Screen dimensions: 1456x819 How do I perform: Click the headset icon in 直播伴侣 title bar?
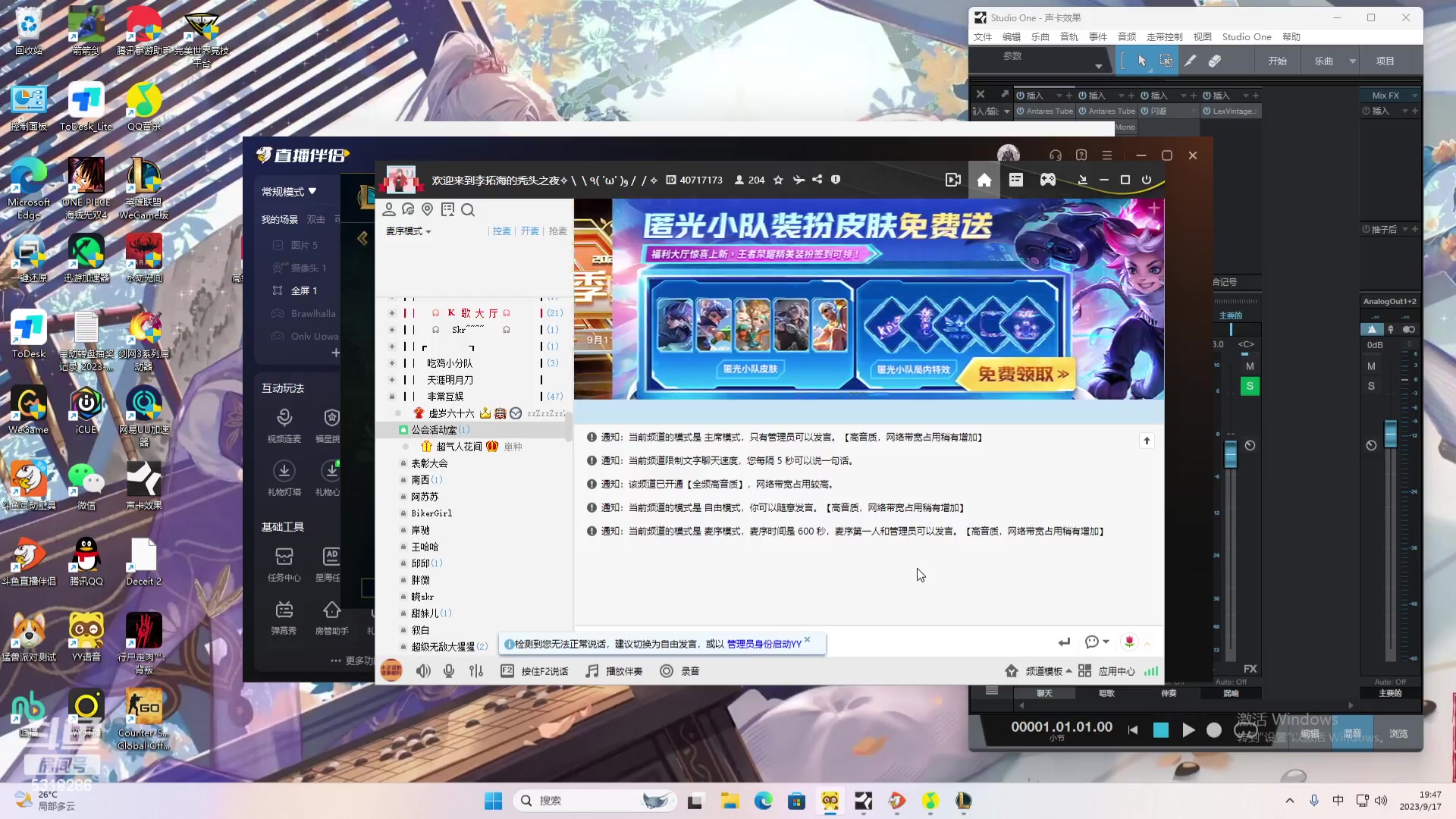[1056, 155]
